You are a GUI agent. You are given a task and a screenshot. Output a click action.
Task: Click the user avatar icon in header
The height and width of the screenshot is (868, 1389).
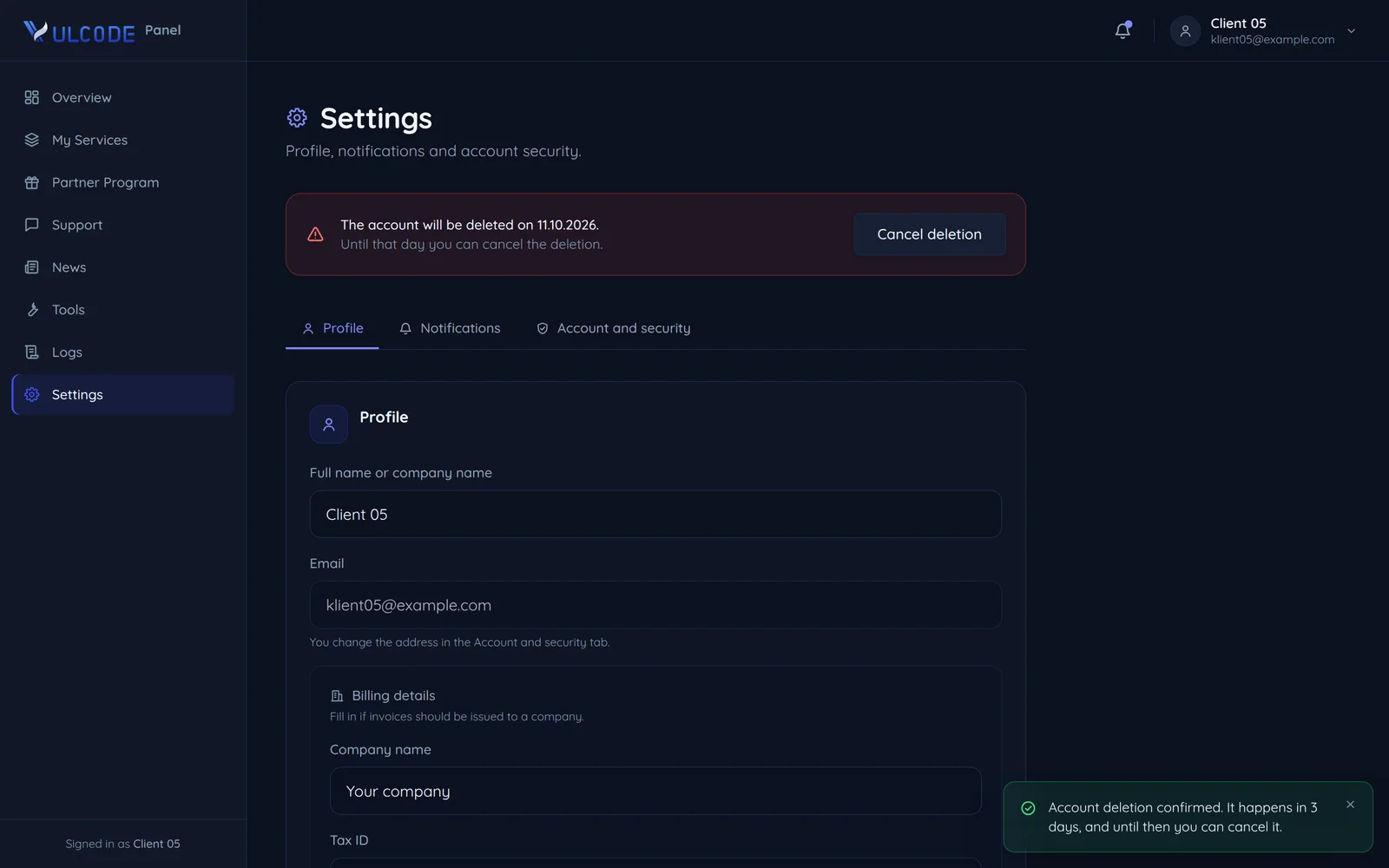click(1185, 30)
